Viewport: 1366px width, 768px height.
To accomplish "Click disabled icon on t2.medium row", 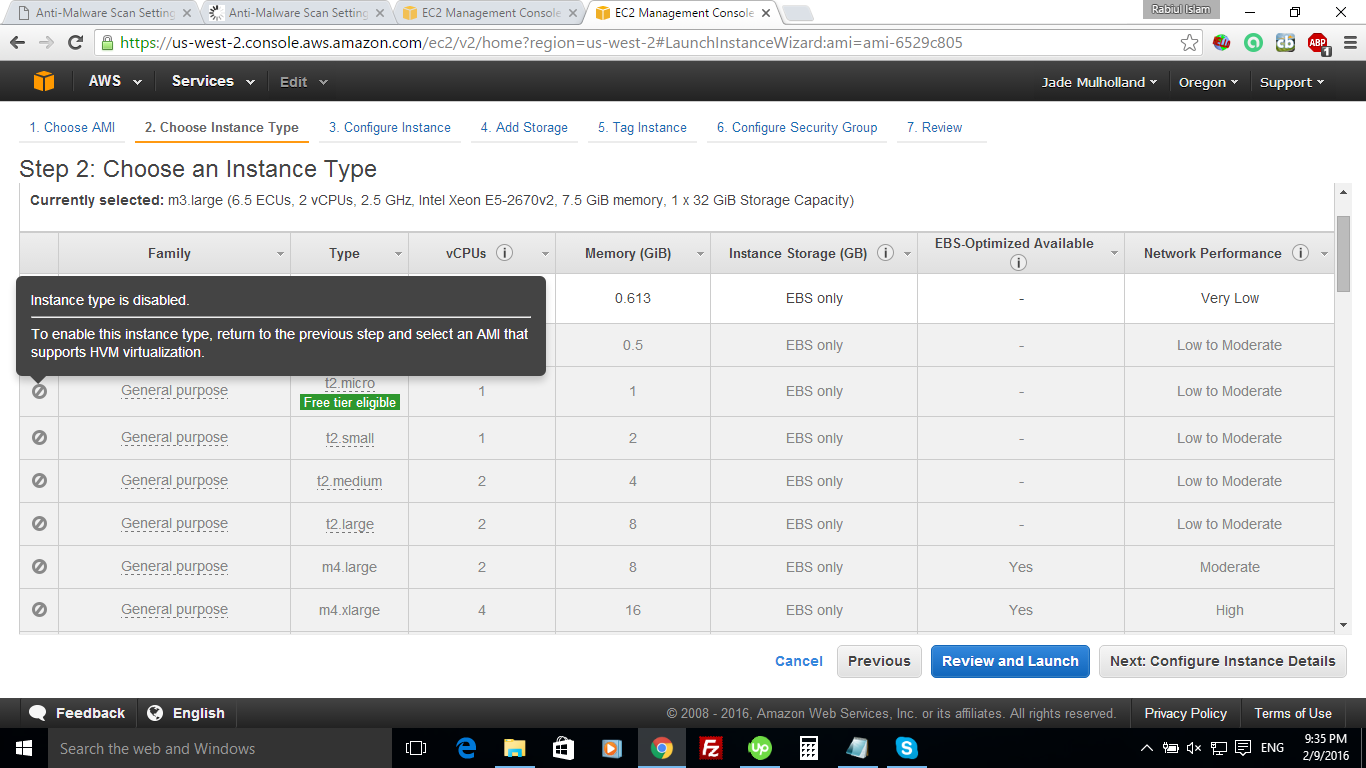I will click(x=39, y=480).
